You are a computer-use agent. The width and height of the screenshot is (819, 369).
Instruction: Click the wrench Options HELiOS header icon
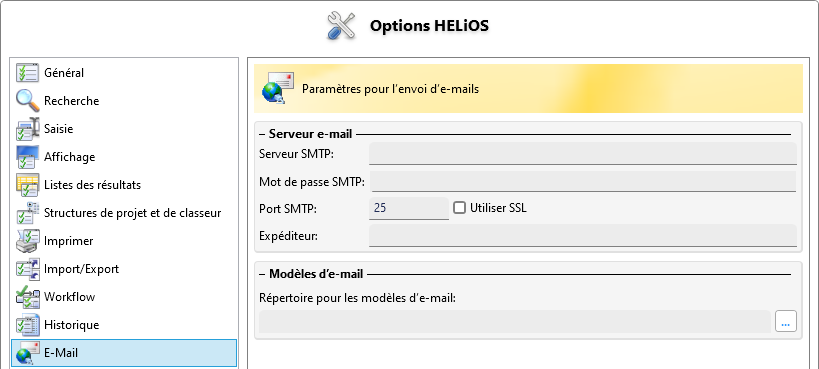click(x=341, y=26)
